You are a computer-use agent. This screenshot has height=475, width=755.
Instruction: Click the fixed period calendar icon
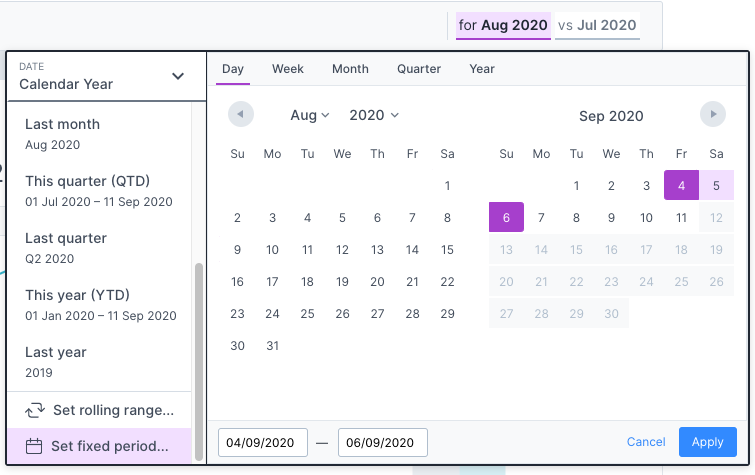click(34, 446)
